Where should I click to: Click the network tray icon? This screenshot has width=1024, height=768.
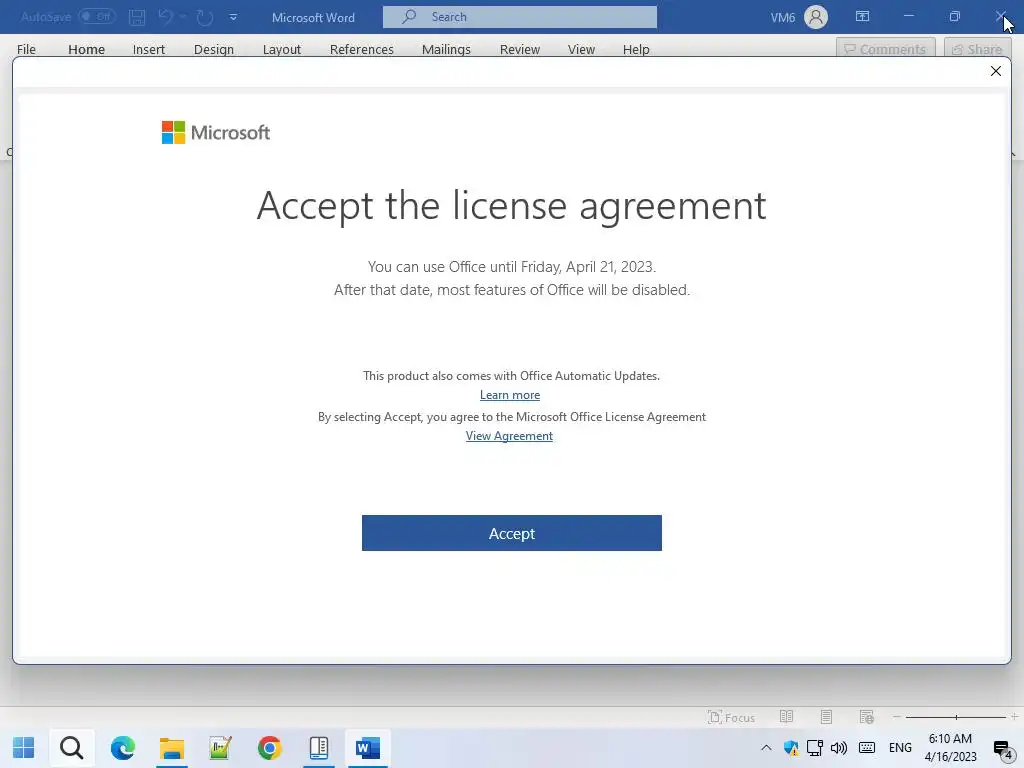pos(814,748)
